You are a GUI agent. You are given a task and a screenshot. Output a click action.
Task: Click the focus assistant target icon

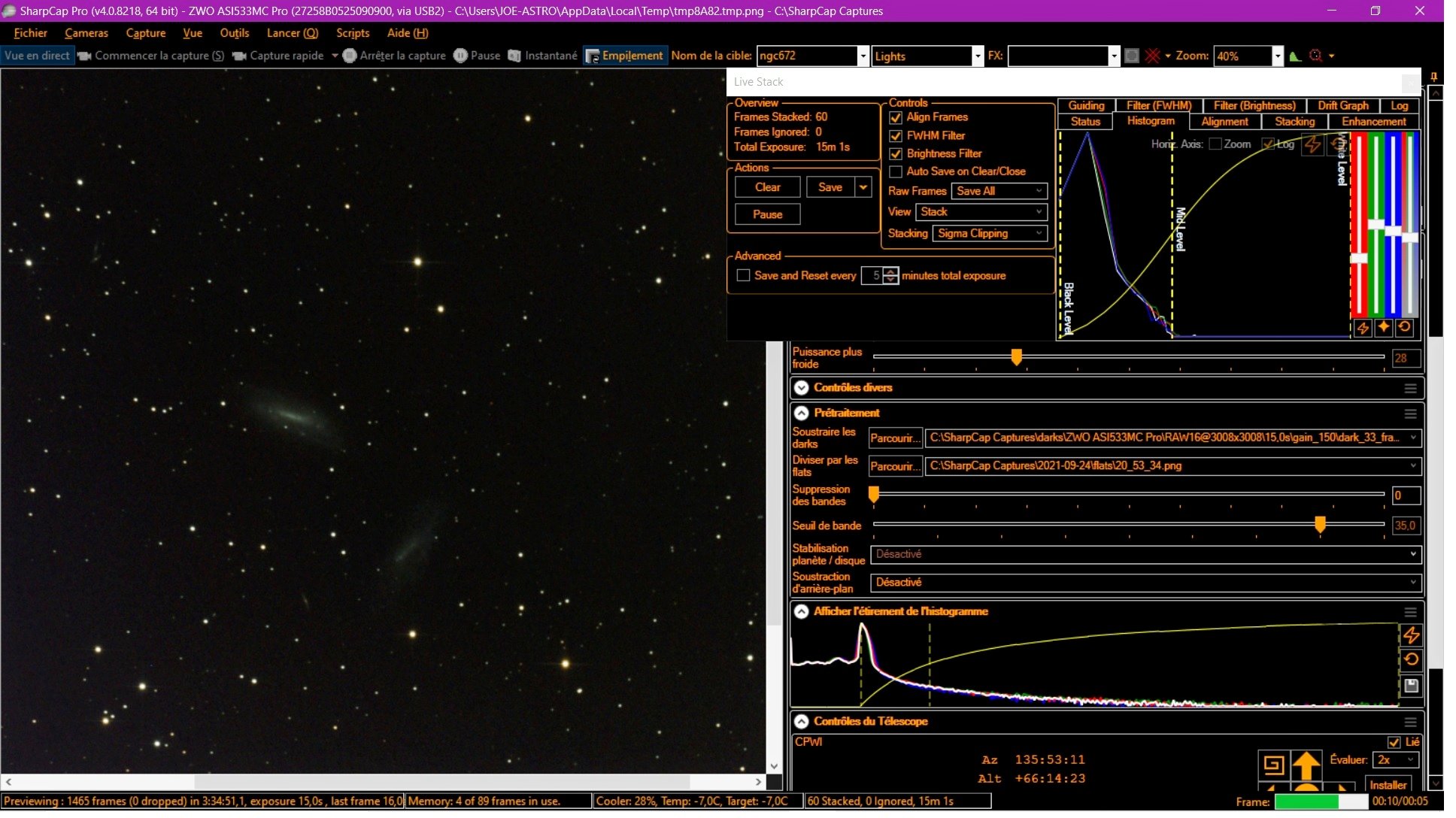click(x=1315, y=56)
